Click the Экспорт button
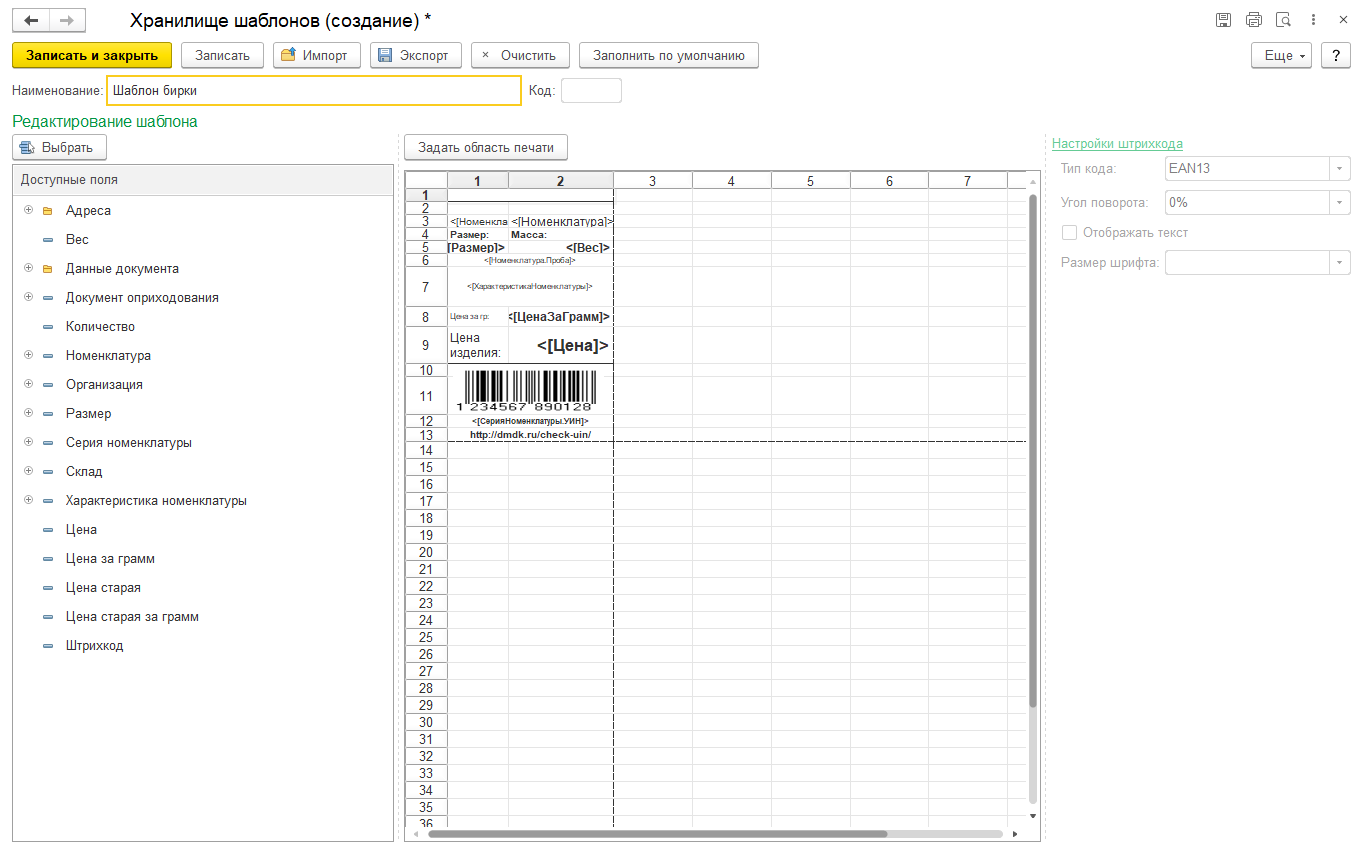The height and width of the screenshot is (853, 1370). [x=415, y=56]
